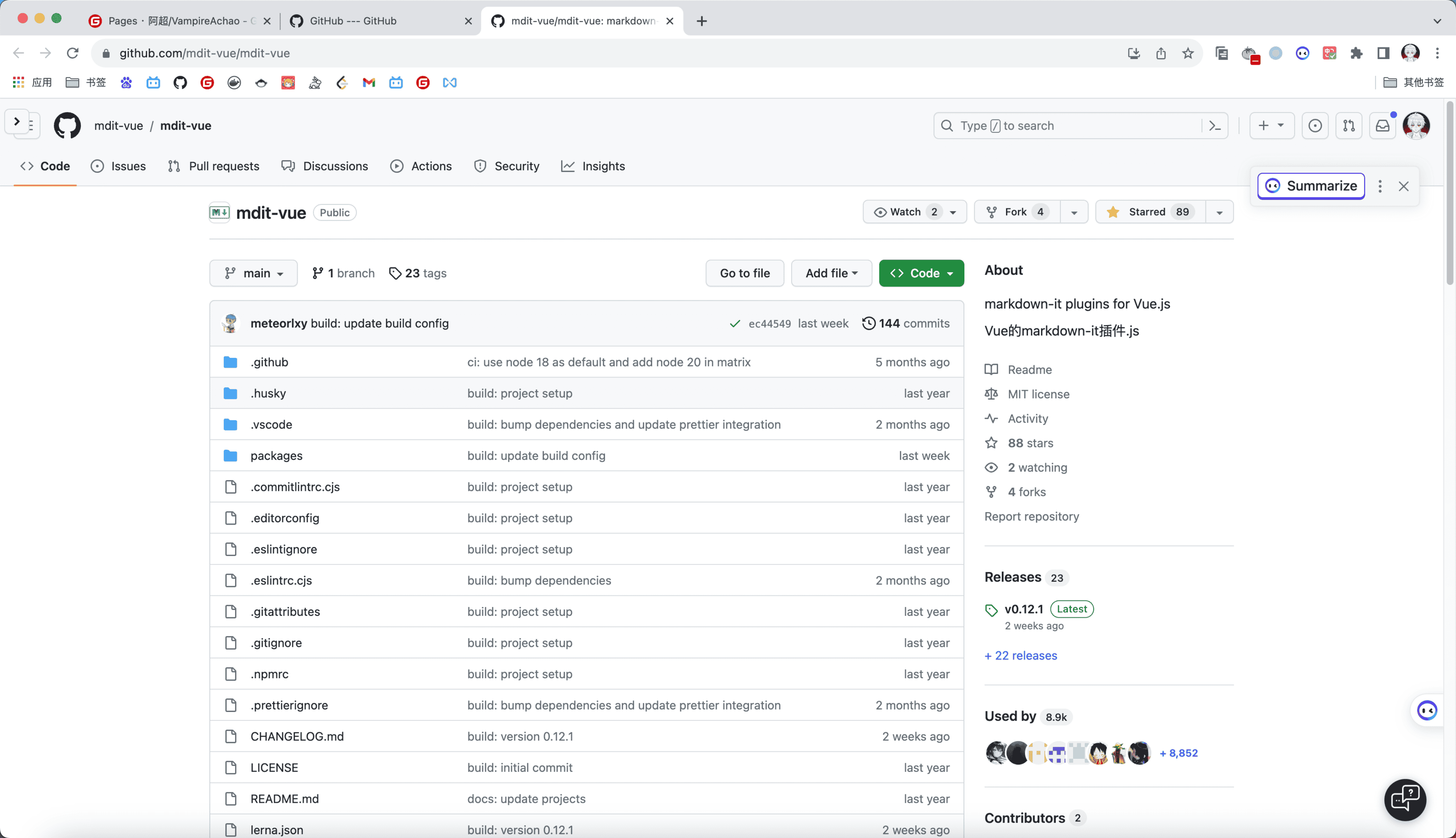Viewport: 1456px width, 838px height.
Task: Expand the Add file dropdown
Action: 831,274
